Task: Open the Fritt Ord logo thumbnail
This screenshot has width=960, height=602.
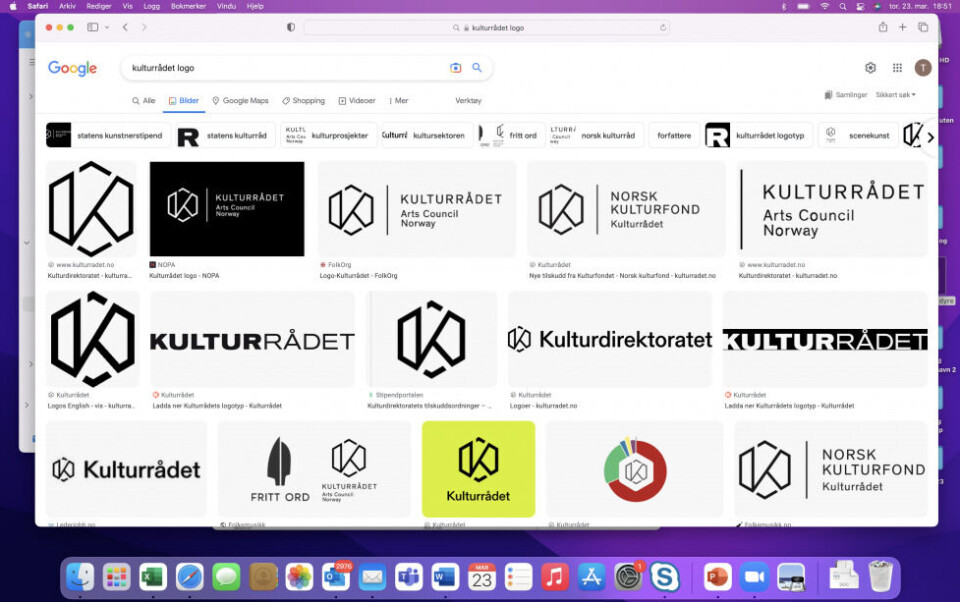Action: (313, 469)
